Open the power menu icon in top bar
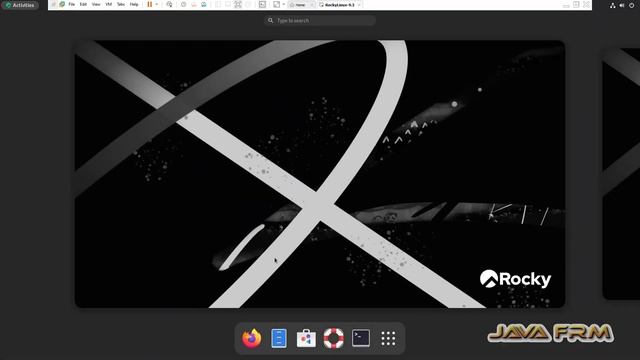Image resolution: width=640 pixels, height=360 pixels. tap(631, 5)
